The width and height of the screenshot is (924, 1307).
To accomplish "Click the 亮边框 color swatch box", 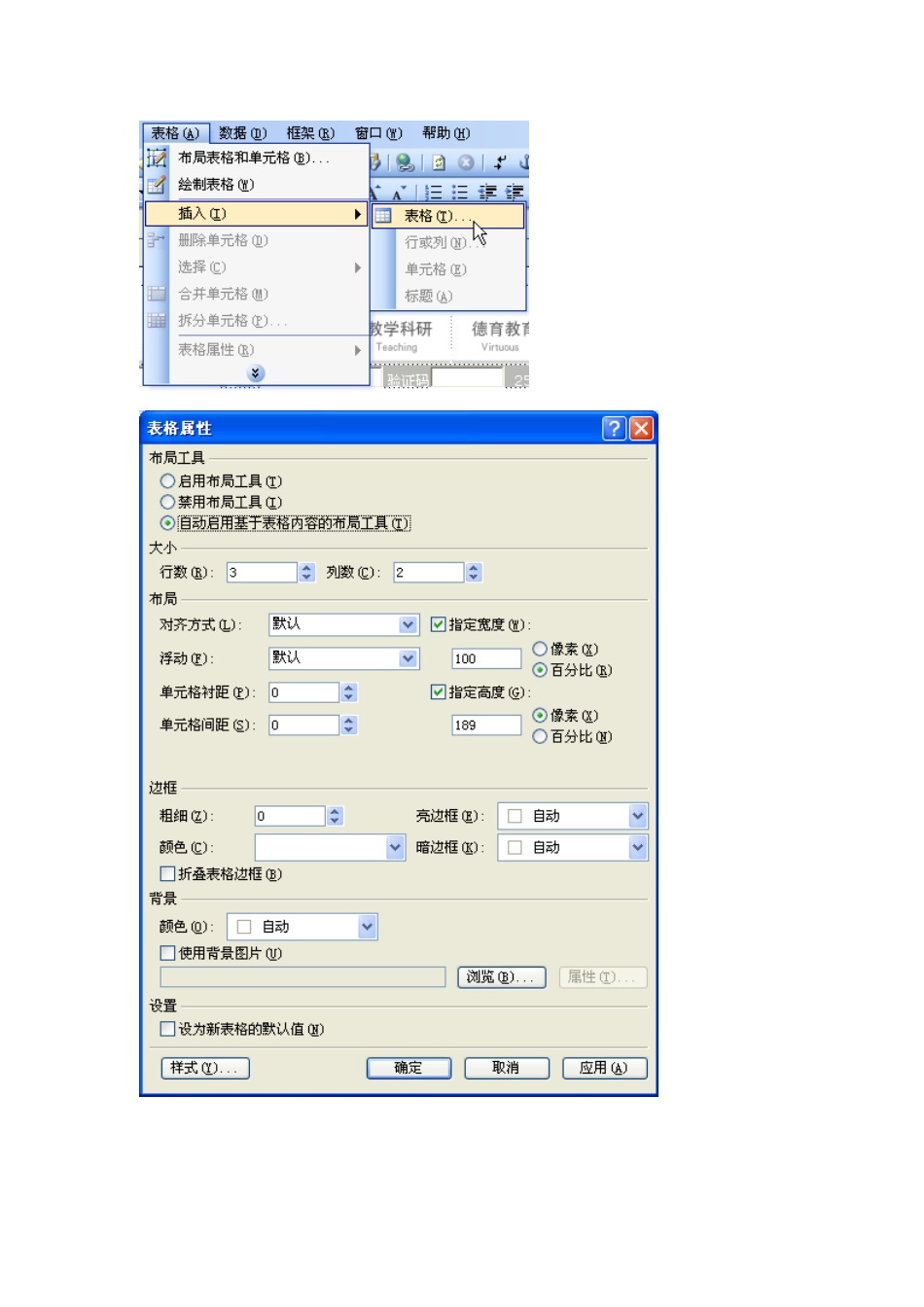I will pos(515,816).
